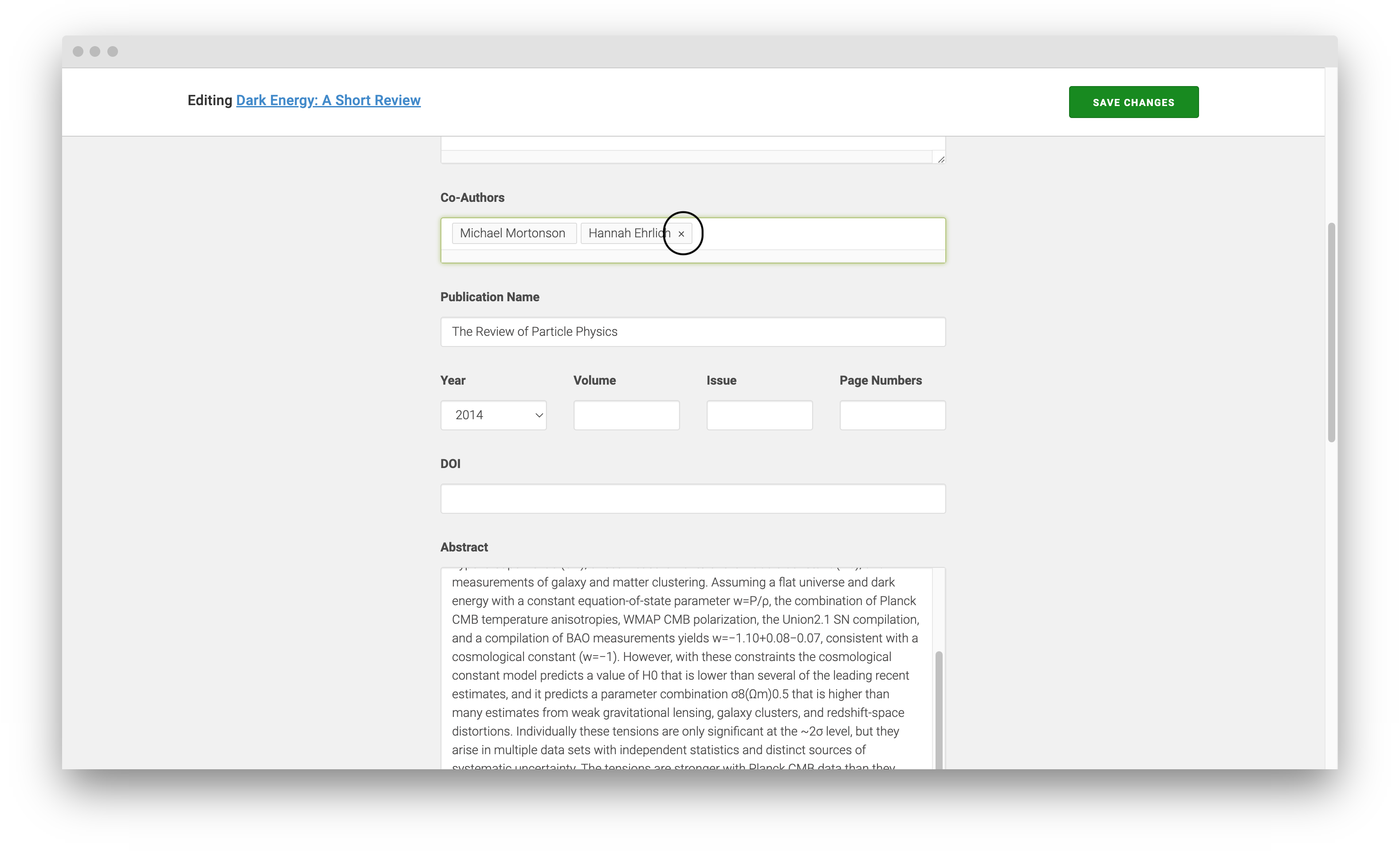The height and width of the screenshot is (858, 1400).
Task: Click the yellow minimize dot in window corner
Action: pyautogui.click(x=95, y=51)
